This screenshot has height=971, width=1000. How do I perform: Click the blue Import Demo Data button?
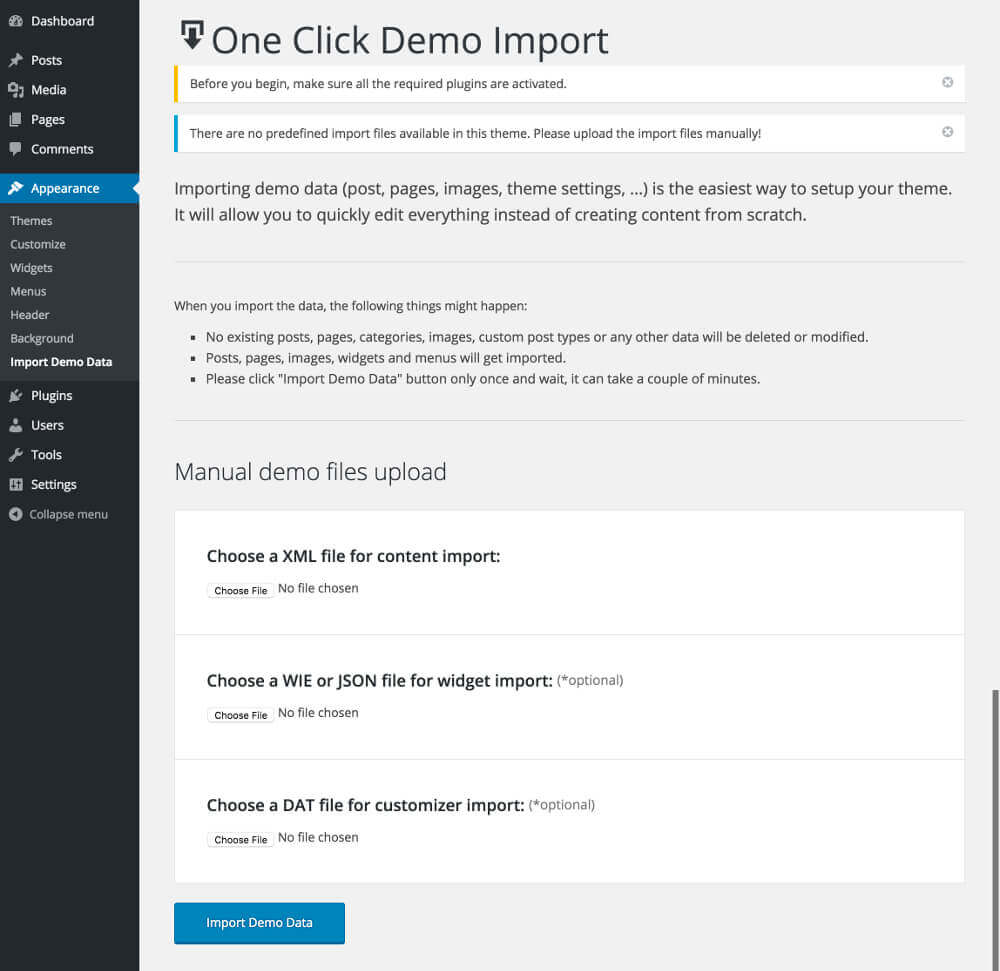coord(259,923)
